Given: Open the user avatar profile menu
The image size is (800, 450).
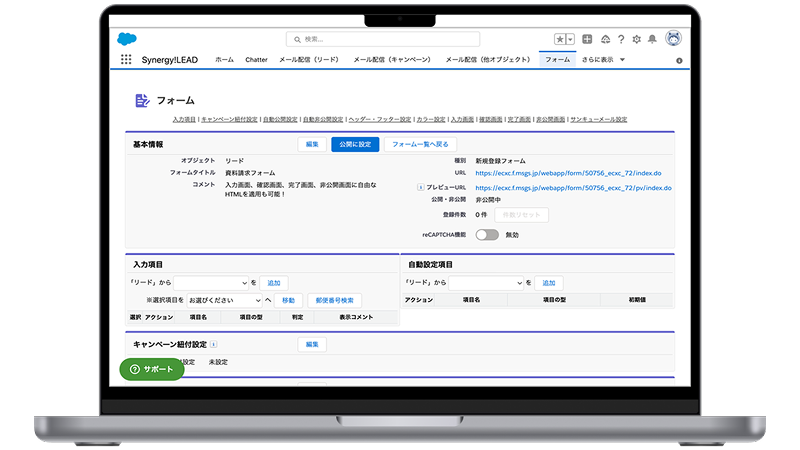Looking at the screenshot, I should click(x=673, y=38).
